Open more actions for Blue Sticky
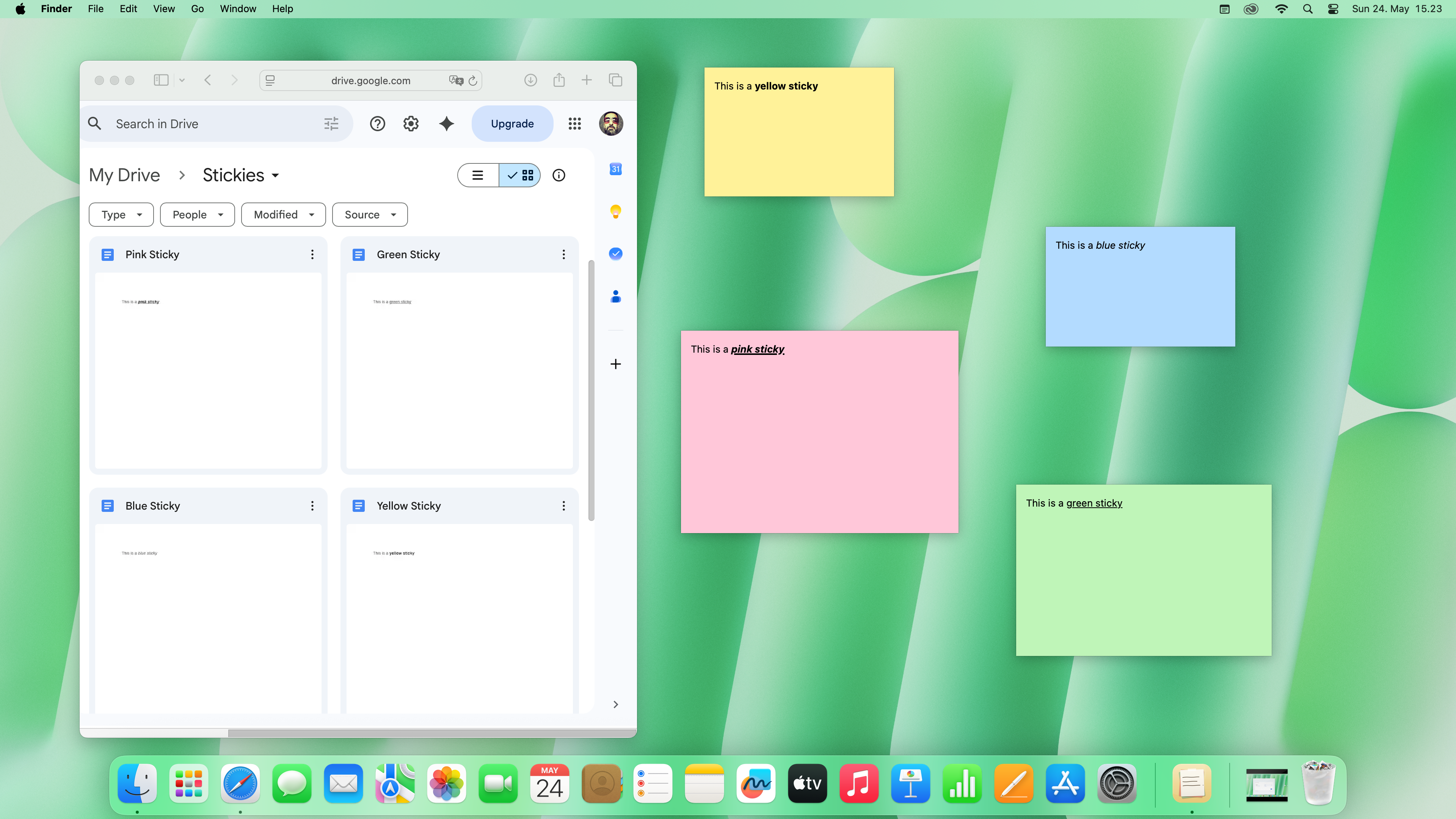 click(x=312, y=506)
